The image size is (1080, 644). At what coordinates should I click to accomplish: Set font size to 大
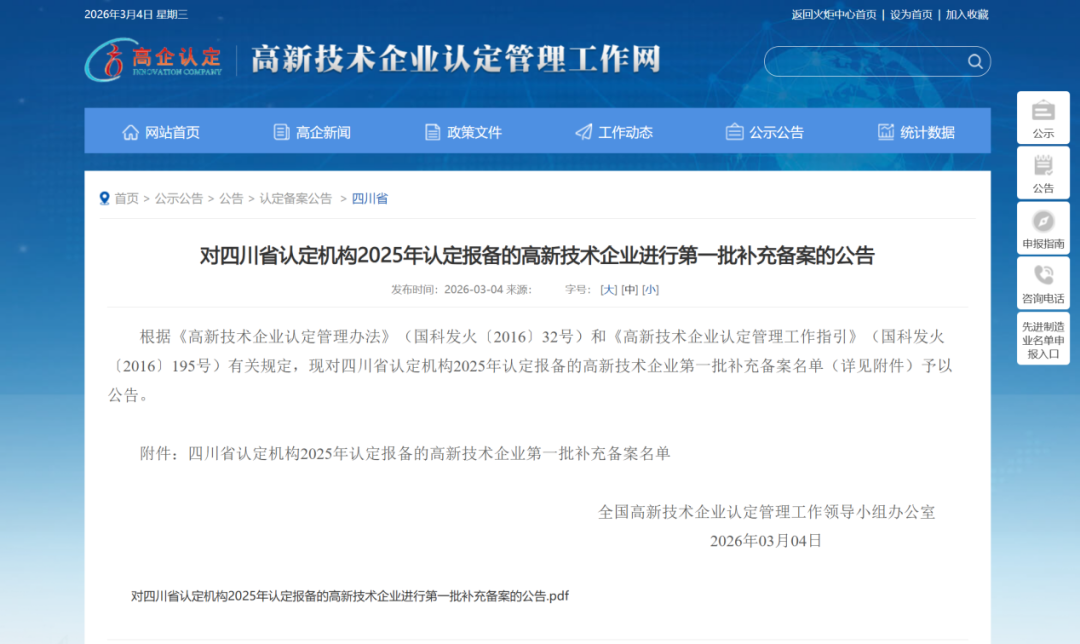pyautogui.click(x=608, y=290)
